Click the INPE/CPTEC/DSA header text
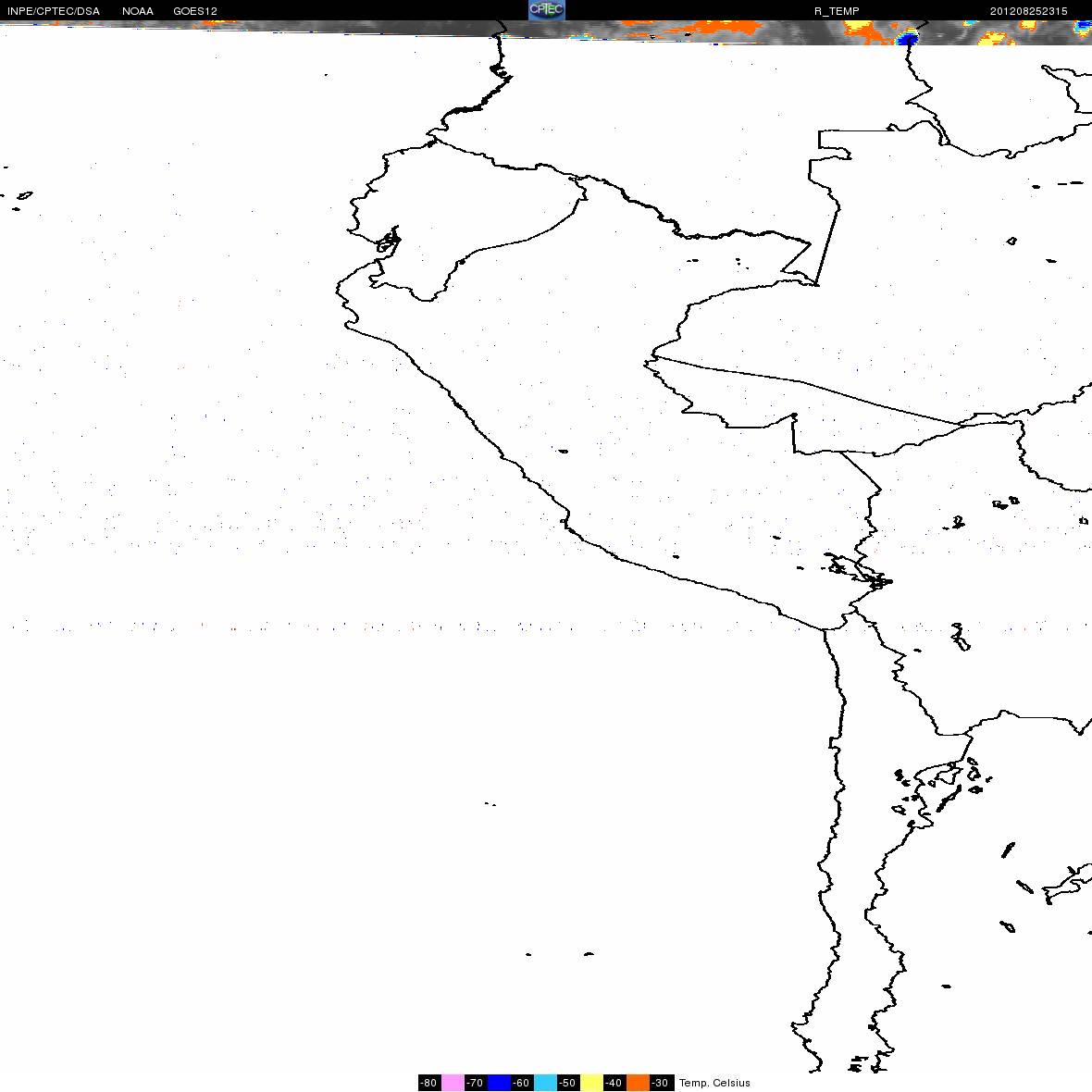The width and height of the screenshot is (1092, 1092). 54,11
